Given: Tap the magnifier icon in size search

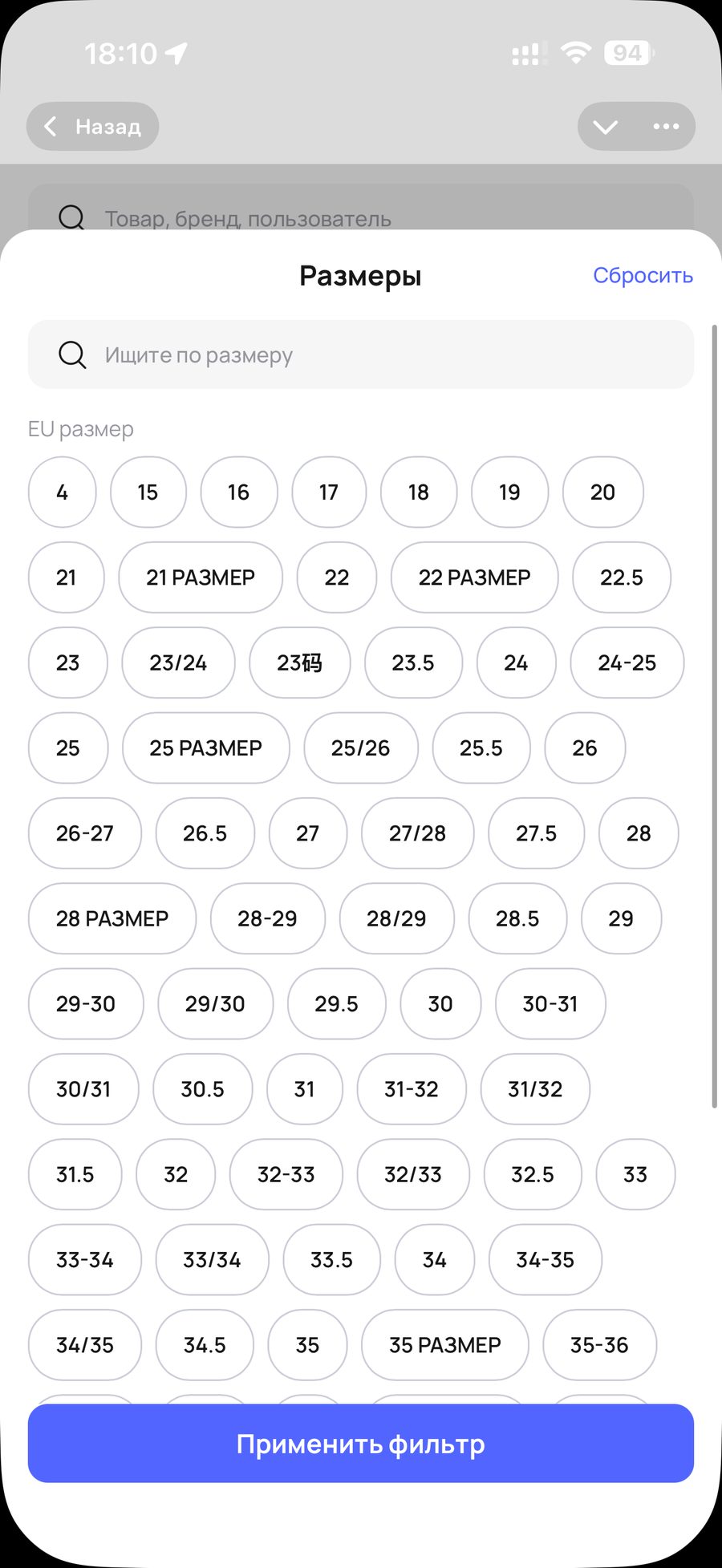Looking at the screenshot, I should click(72, 355).
